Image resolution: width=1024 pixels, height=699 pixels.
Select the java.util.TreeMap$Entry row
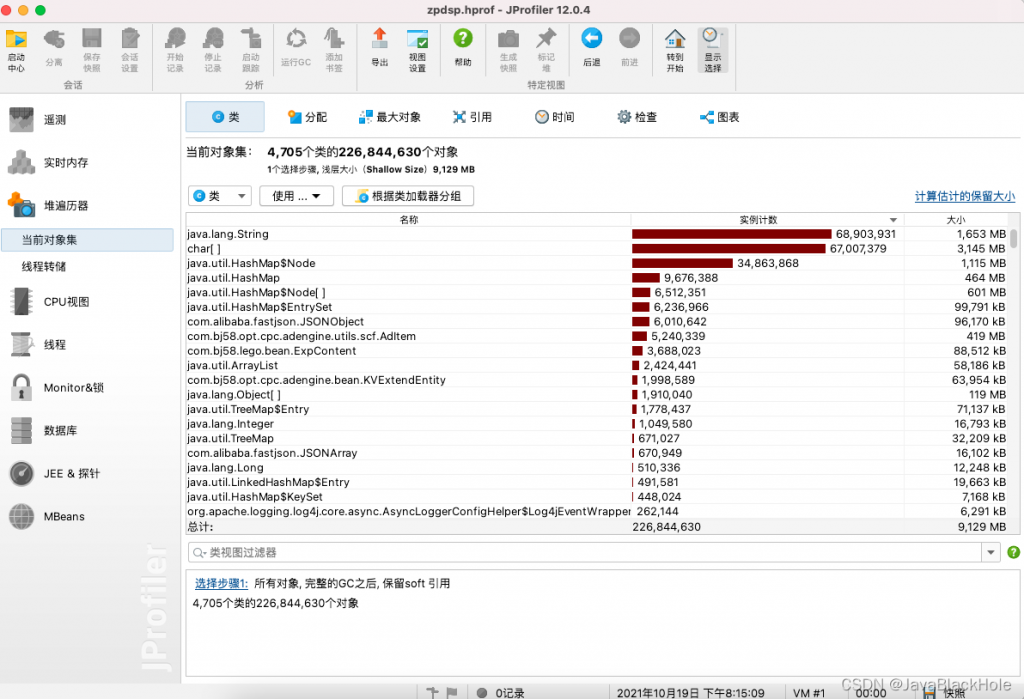597,409
